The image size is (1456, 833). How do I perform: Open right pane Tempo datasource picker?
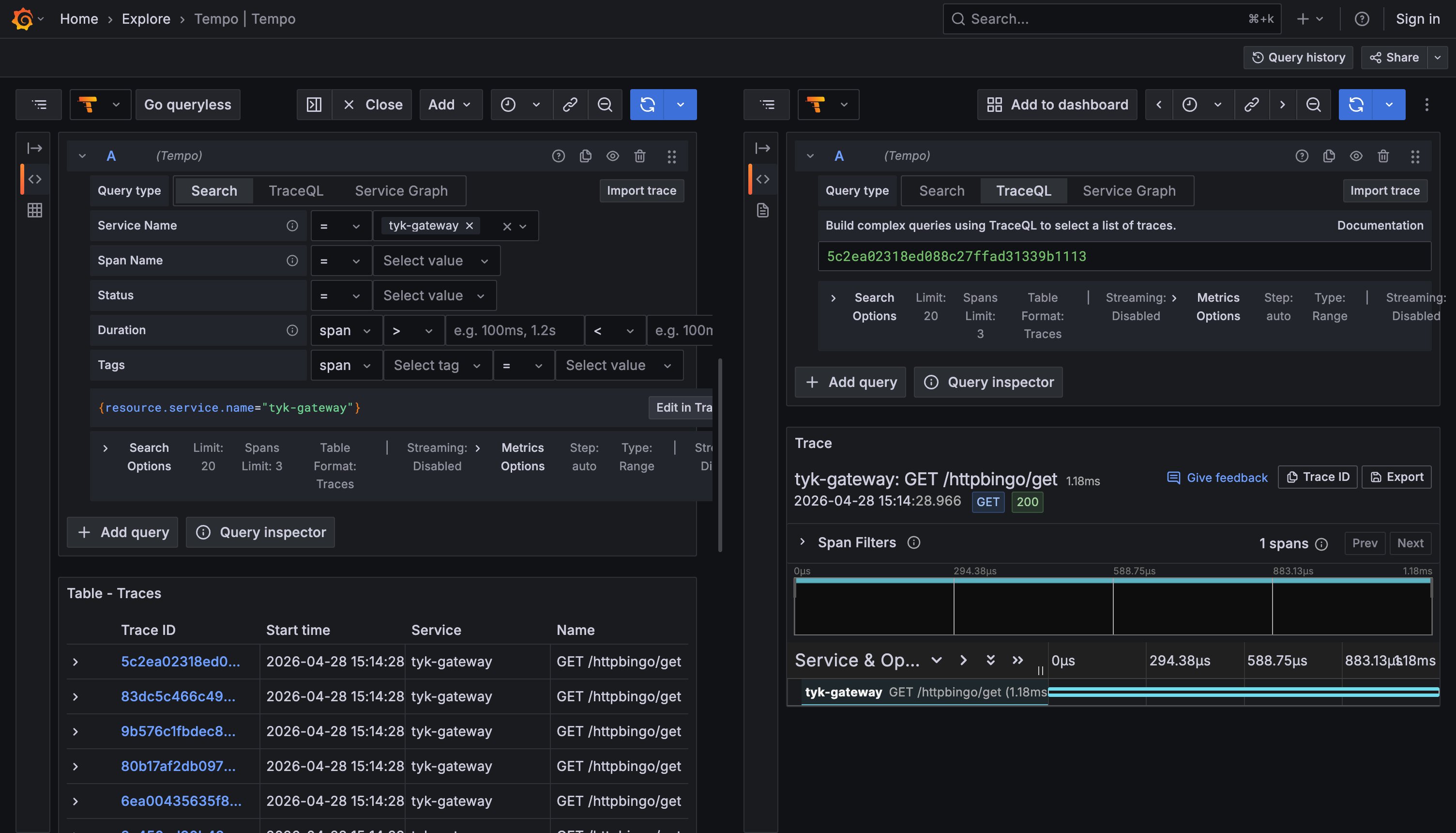(828, 105)
